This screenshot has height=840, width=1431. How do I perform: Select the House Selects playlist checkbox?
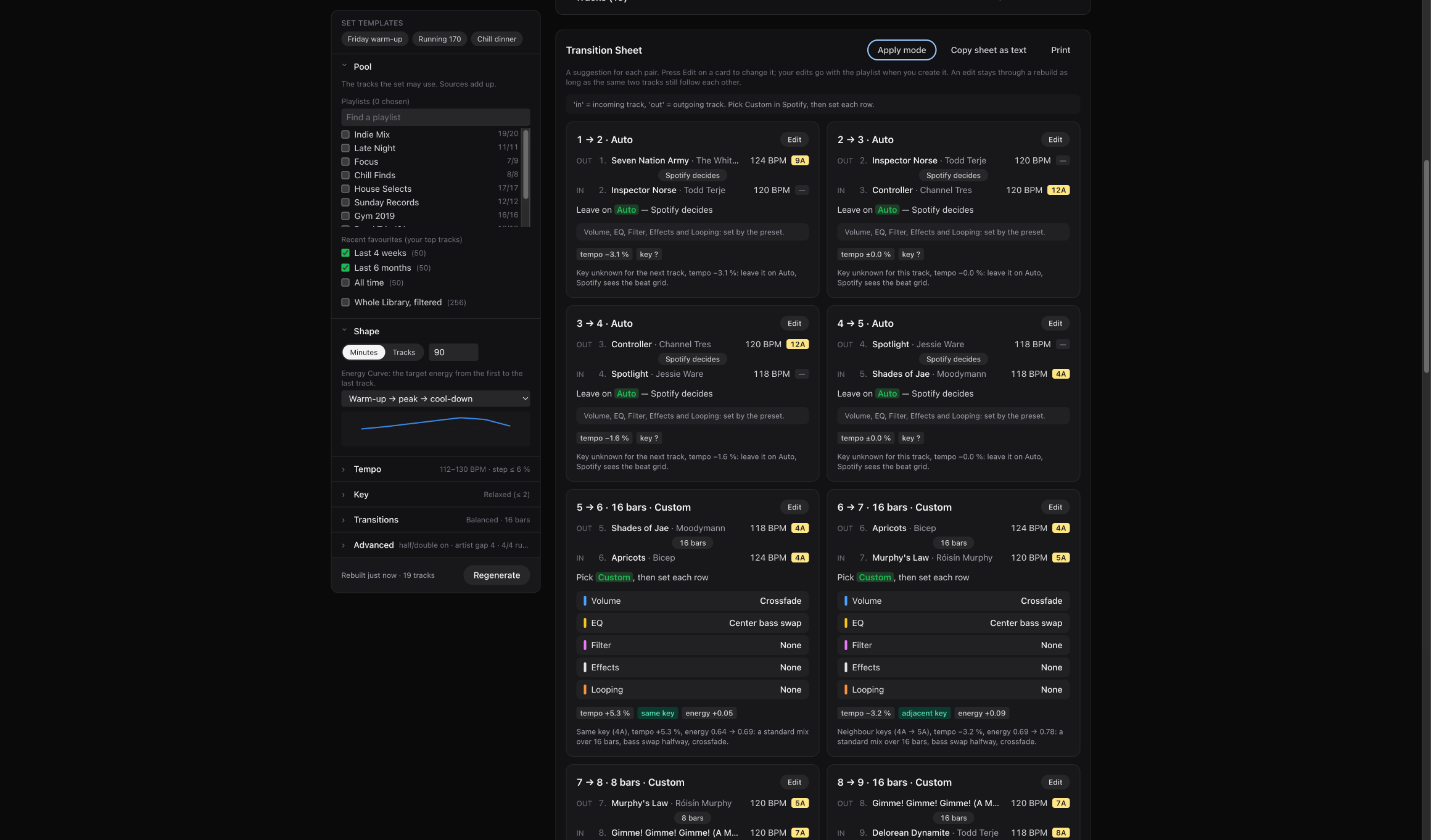(346, 188)
